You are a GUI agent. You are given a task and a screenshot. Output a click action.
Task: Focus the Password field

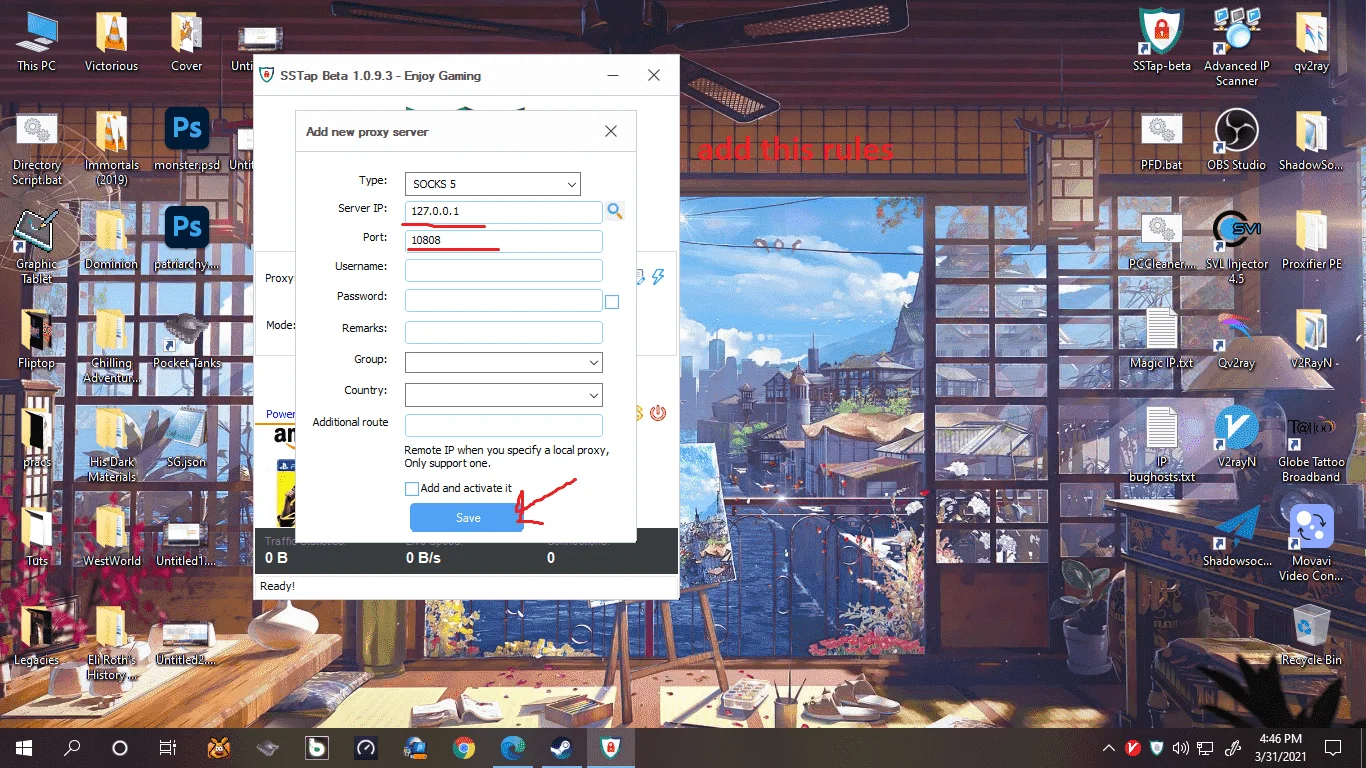pyautogui.click(x=504, y=300)
